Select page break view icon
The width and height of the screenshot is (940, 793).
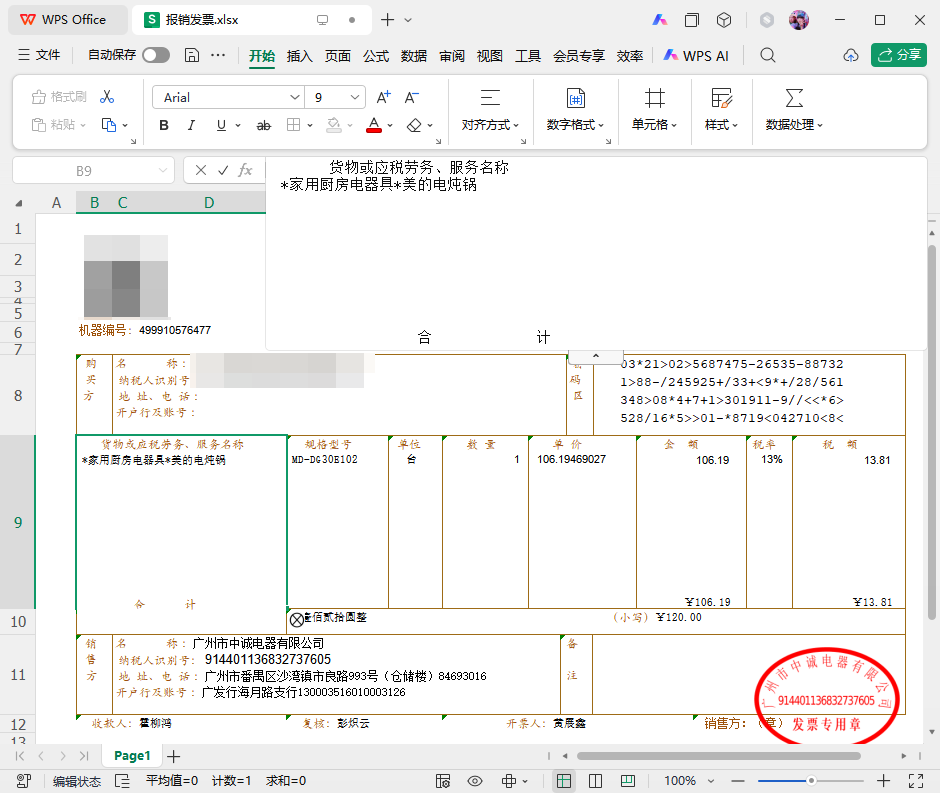coord(595,780)
